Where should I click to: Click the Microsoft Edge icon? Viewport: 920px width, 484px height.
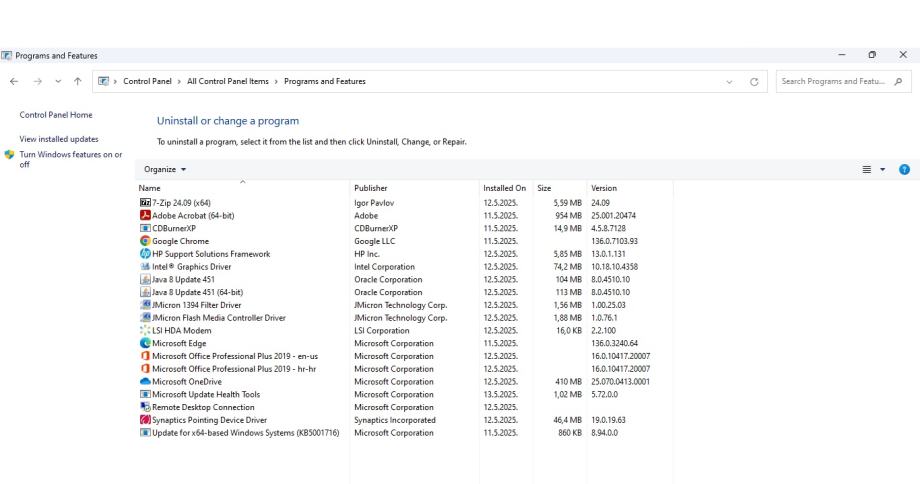coord(145,343)
